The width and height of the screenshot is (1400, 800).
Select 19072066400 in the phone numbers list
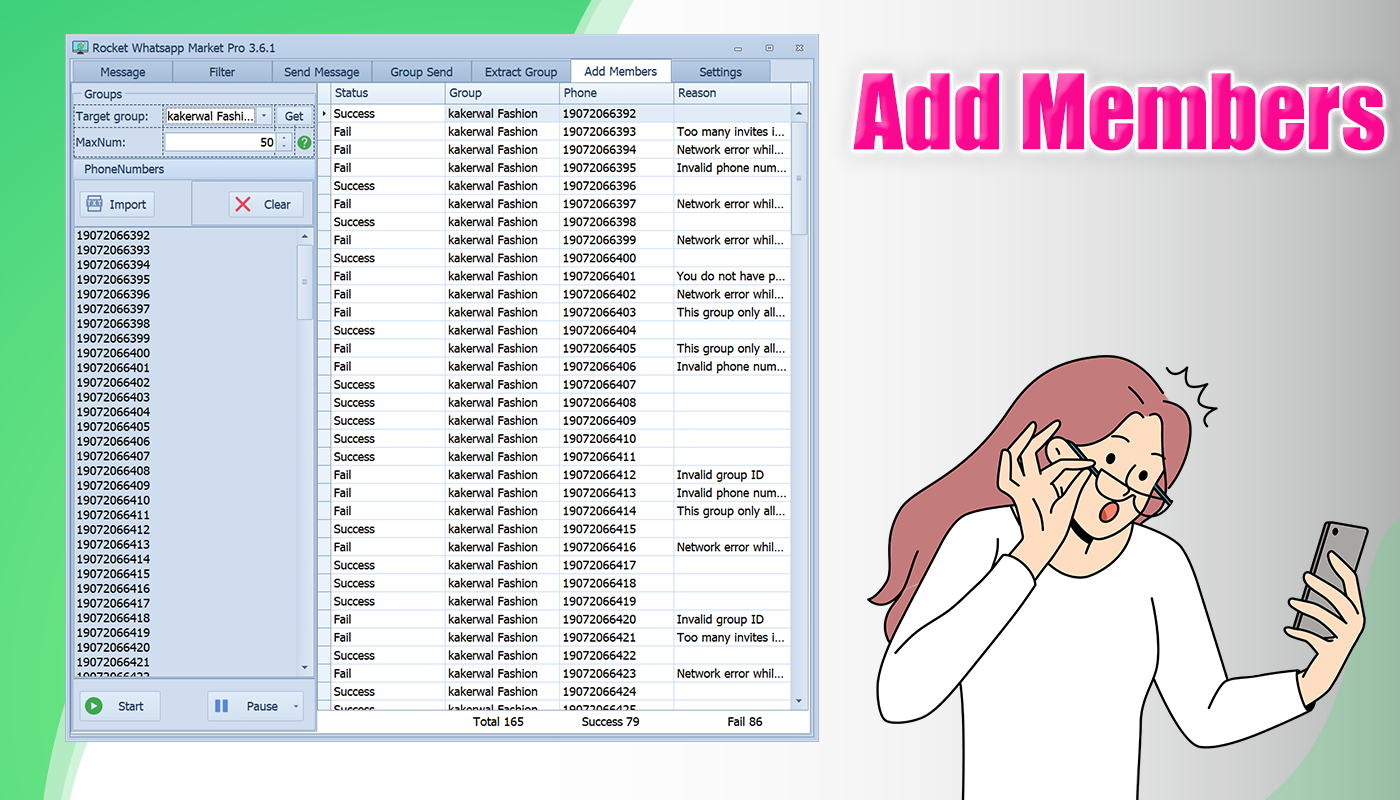(x=113, y=353)
